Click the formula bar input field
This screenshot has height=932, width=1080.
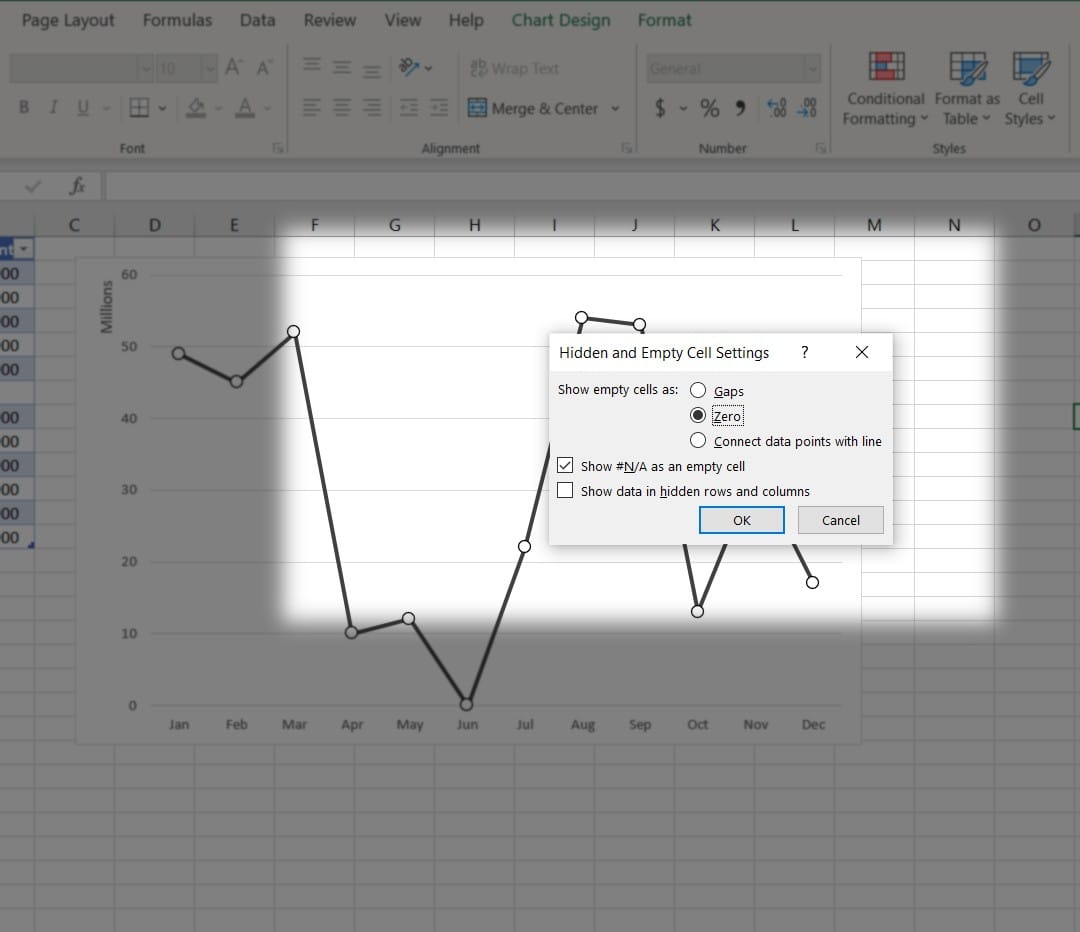click(x=590, y=186)
